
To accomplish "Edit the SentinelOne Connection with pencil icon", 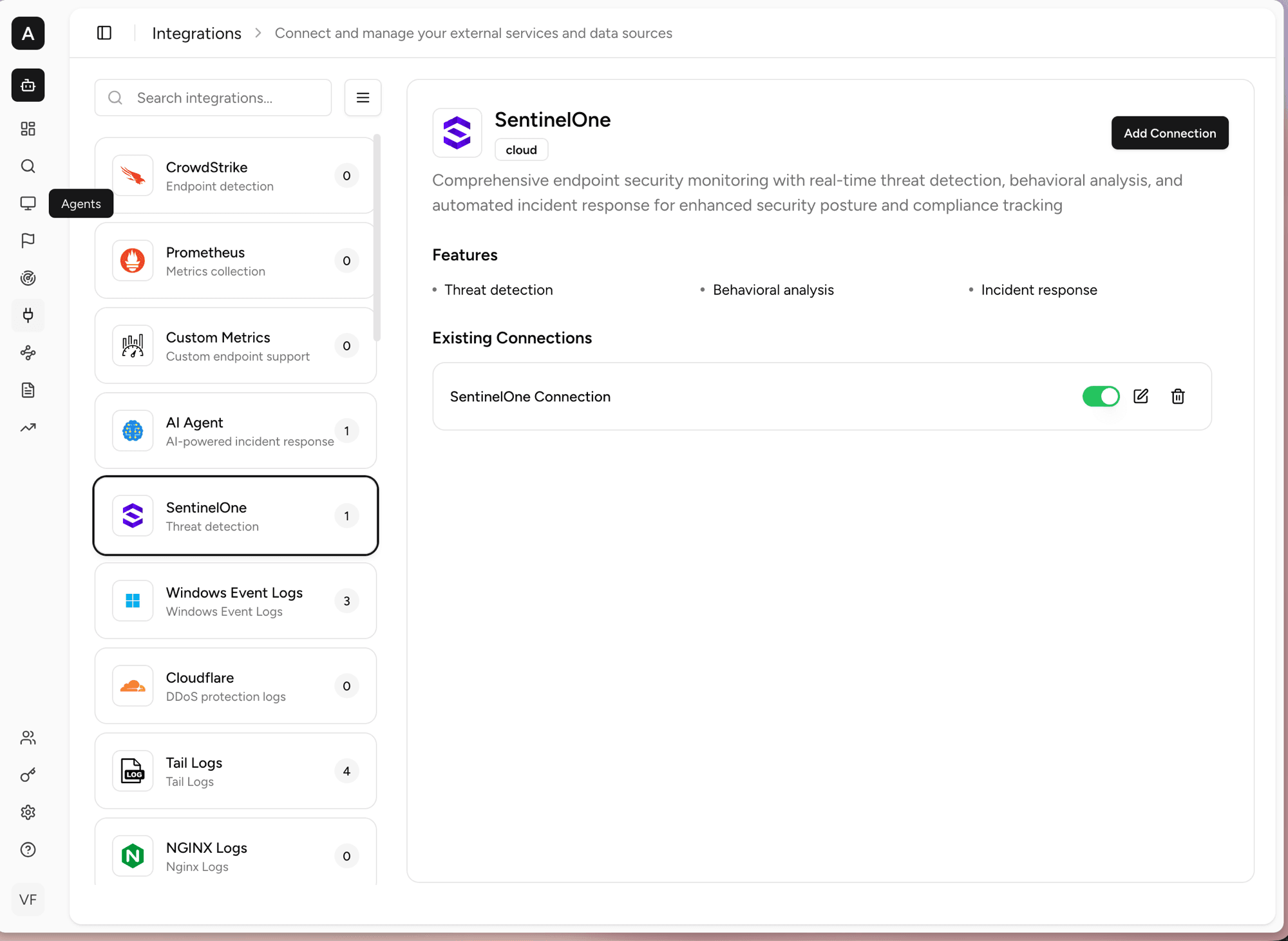I will (x=1141, y=396).
